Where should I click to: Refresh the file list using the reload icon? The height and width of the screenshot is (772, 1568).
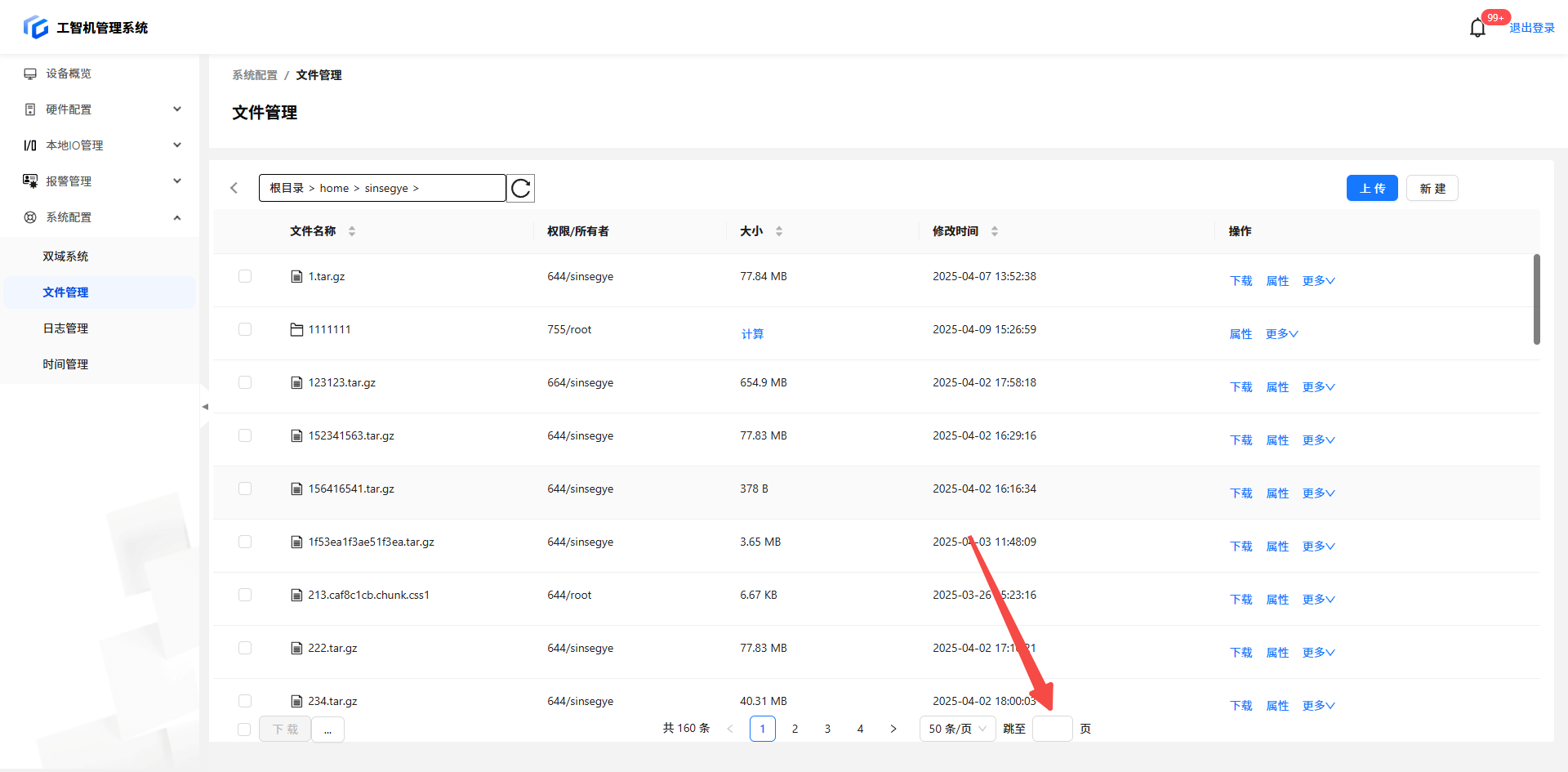coord(520,189)
